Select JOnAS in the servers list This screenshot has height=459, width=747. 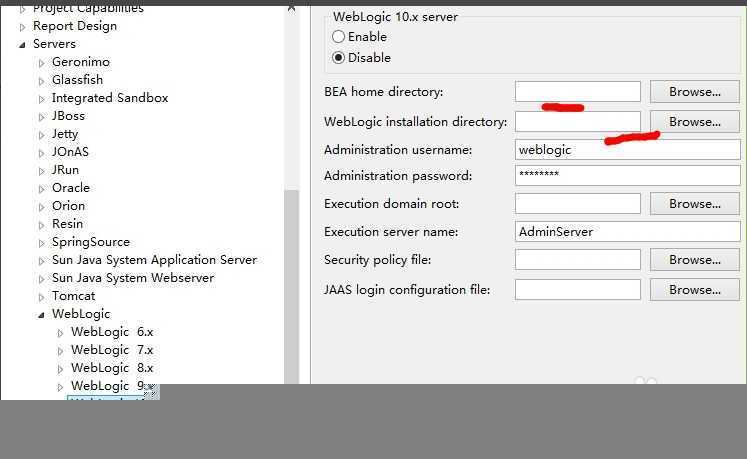(x=71, y=152)
